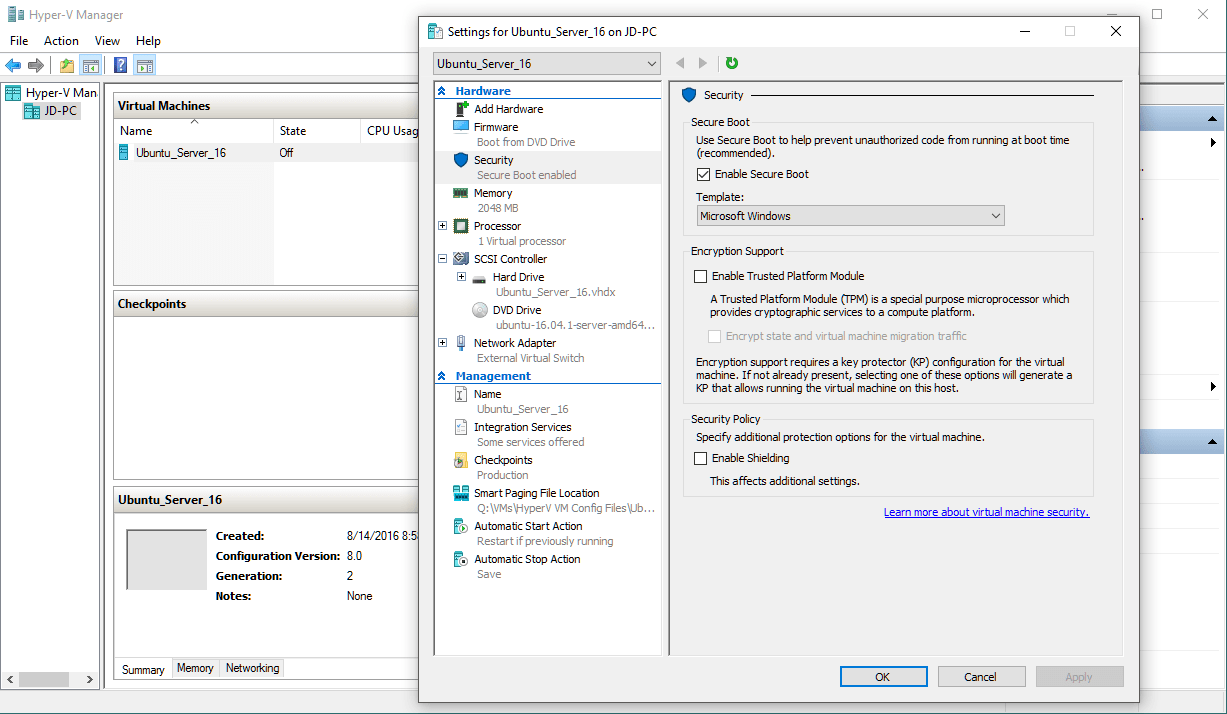Click the Processor chip icon
The width and height of the screenshot is (1227, 714).
pyautogui.click(x=461, y=226)
